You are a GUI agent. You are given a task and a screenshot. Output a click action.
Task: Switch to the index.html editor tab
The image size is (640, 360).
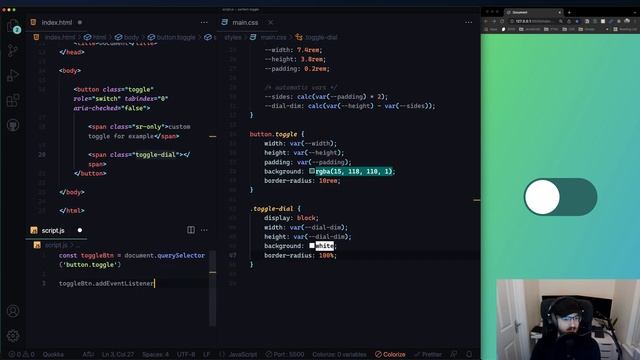57,22
